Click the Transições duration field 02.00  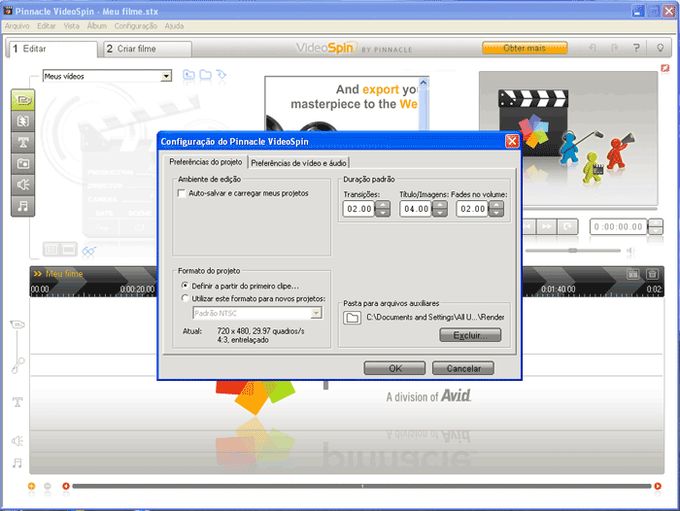click(x=359, y=209)
